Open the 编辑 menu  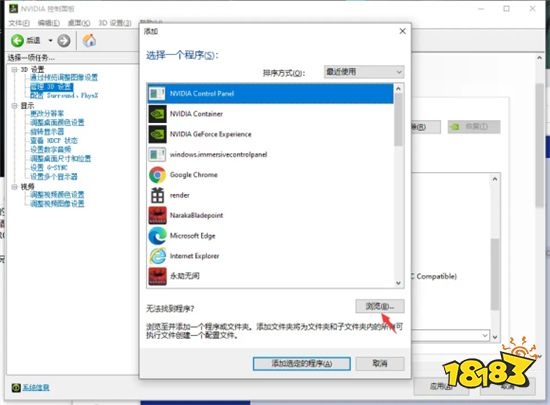49,23
